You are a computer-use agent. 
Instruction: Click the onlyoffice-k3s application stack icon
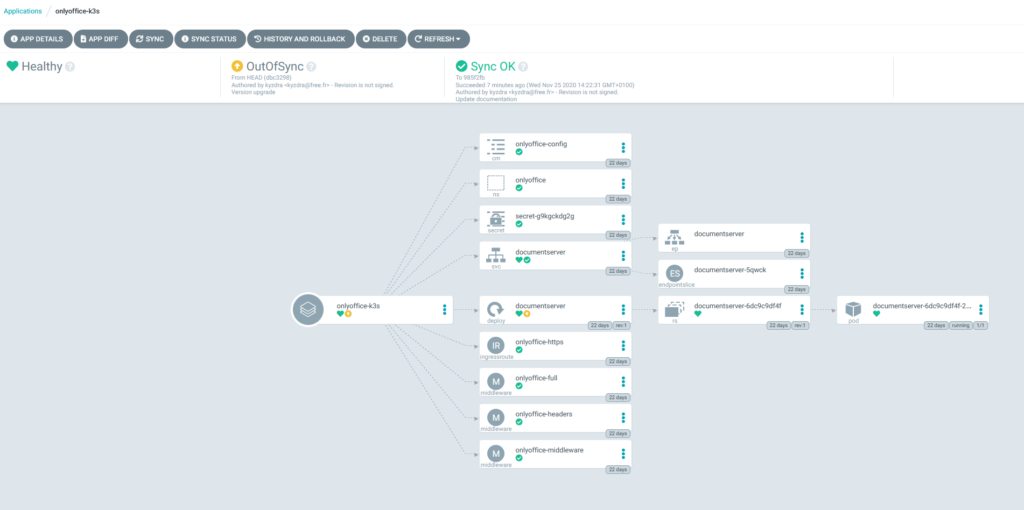[x=308, y=310]
